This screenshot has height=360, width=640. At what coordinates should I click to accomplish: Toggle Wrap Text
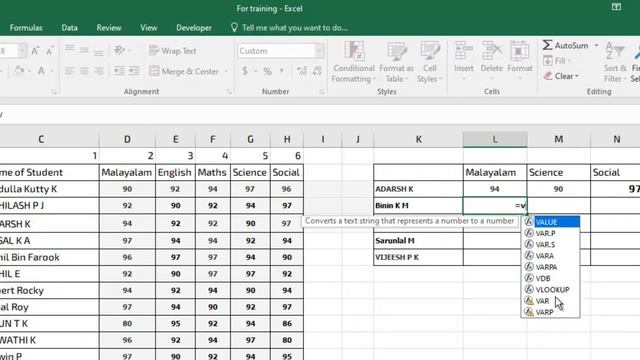coord(173,51)
